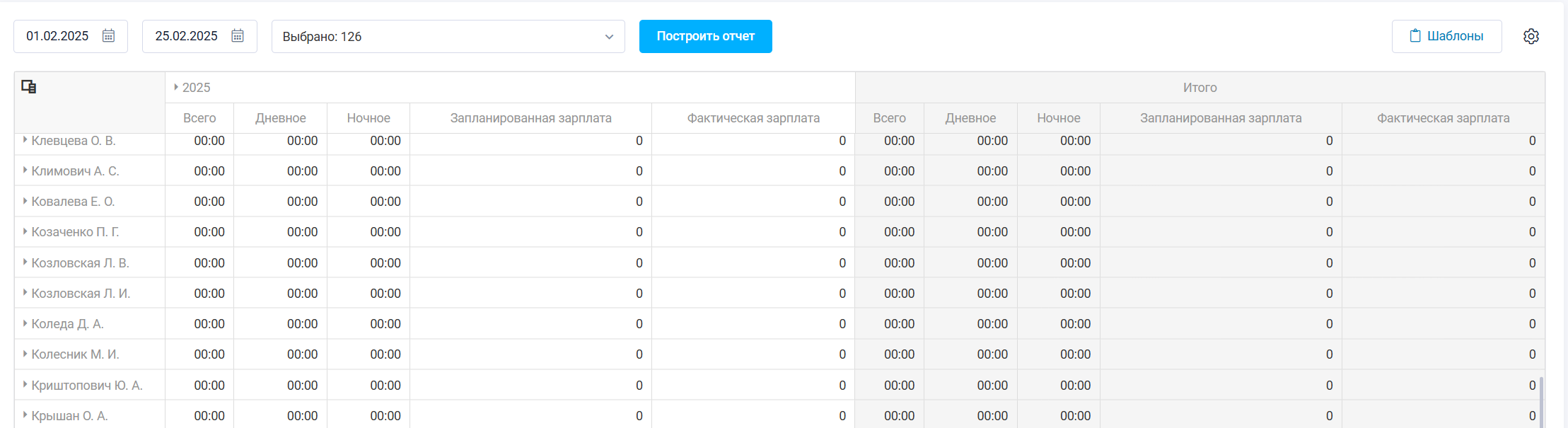Click Итого planned salary cell for Климович А. С.
This screenshot has height=428, width=1568.
[x=1221, y=171]
